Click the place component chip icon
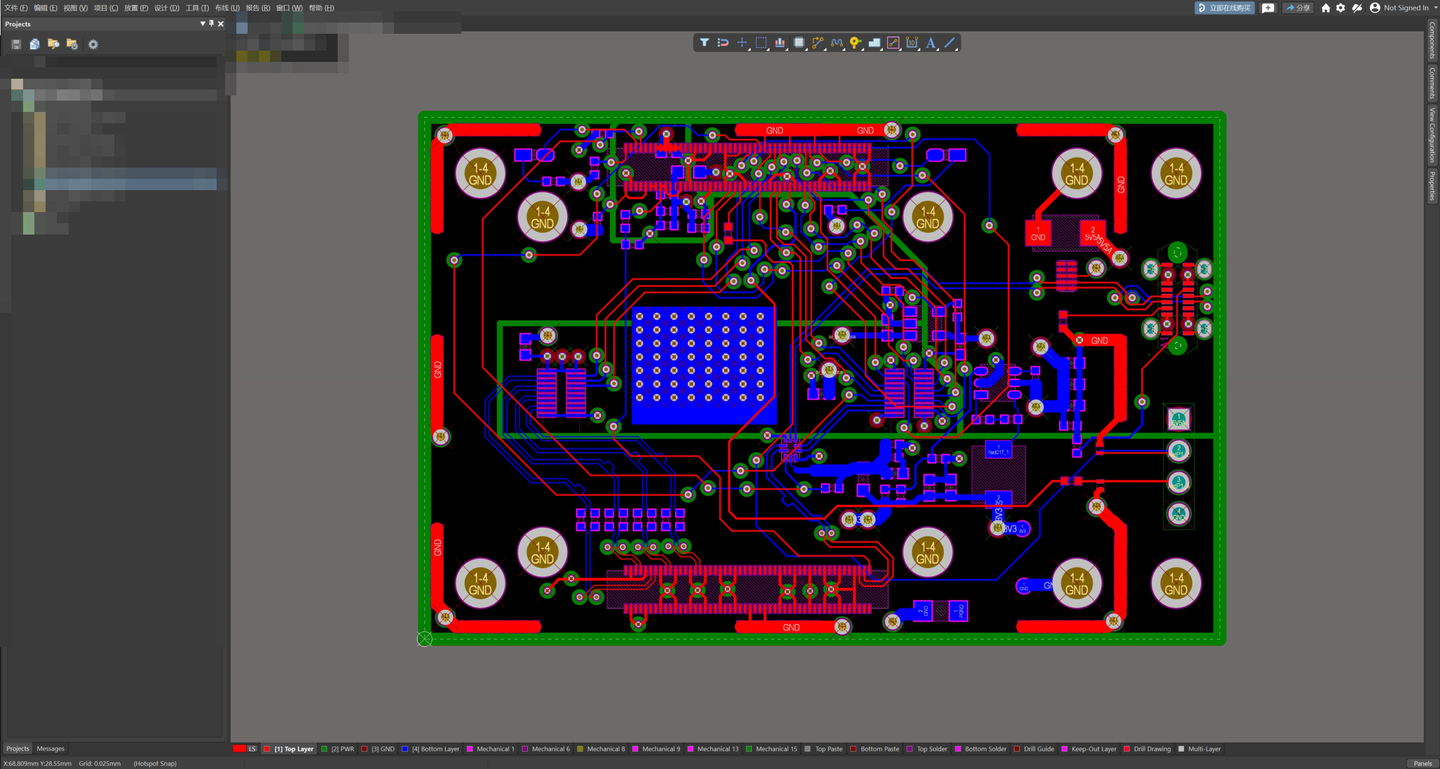Screen dimensions: 1440x769 (x=799, y=43)
